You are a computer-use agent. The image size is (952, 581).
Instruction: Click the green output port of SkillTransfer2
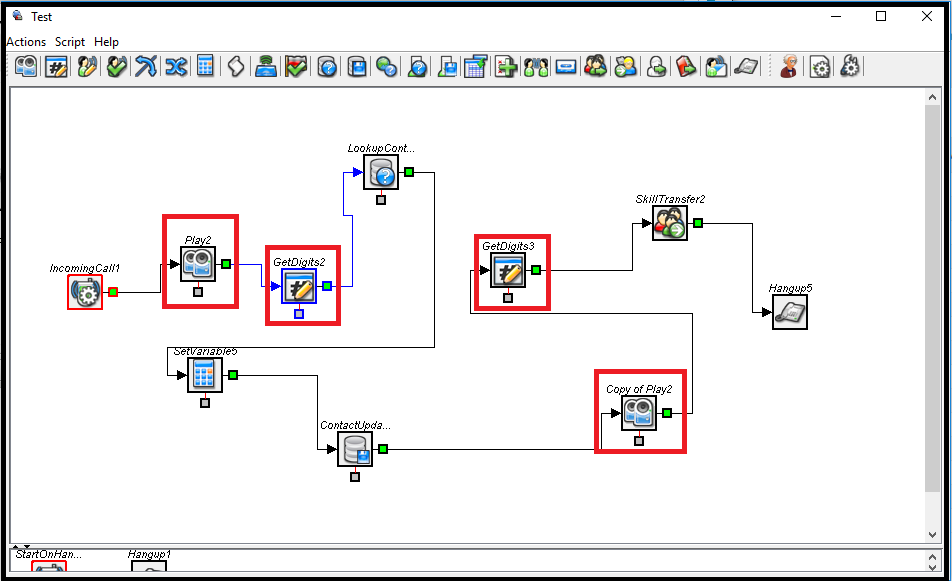[698, 223]
